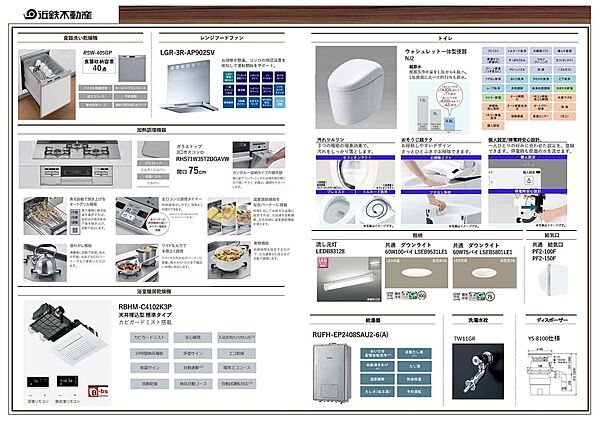This screenshot has width=600, height=423.
Task: Click the トイレ section header
Action: pyautogui.click(x=445, y=38)
